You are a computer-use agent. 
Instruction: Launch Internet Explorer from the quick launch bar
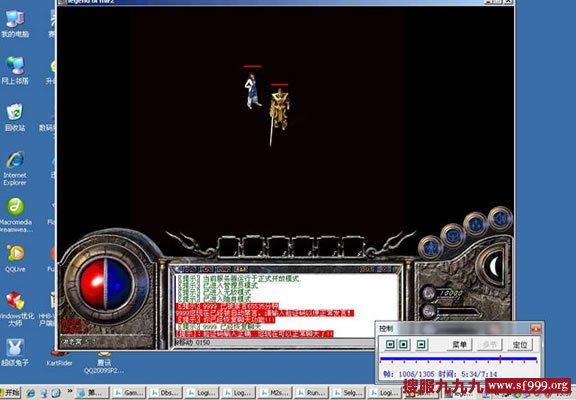click(30, 393)
